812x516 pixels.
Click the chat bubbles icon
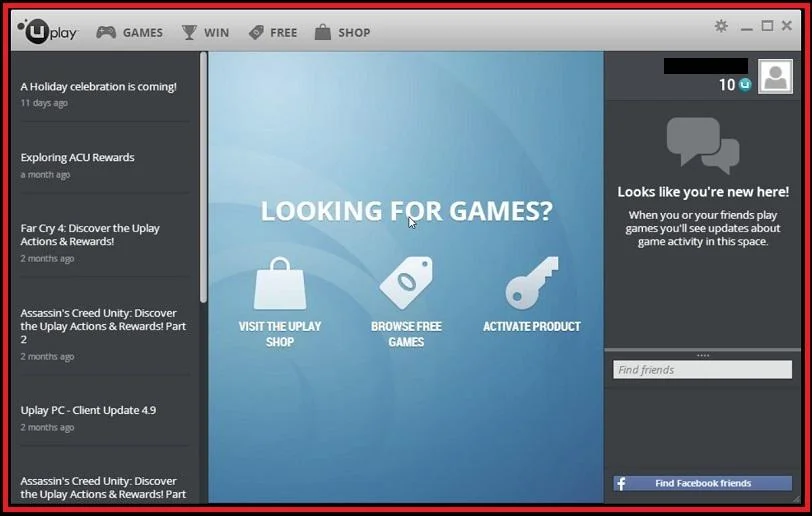click(702, 145)
